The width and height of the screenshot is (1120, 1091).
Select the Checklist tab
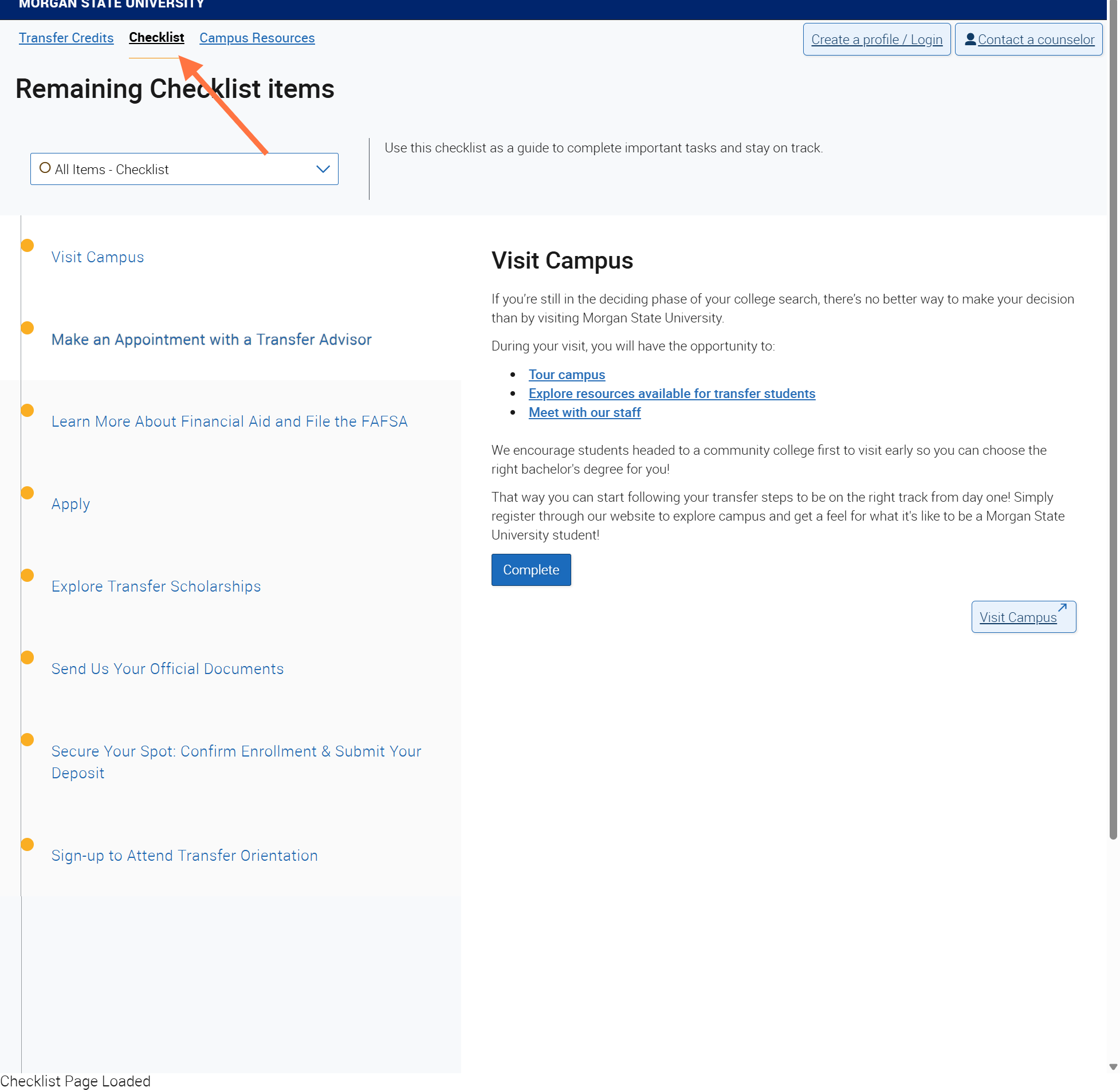pyautogui.click(x=156, y=37)
